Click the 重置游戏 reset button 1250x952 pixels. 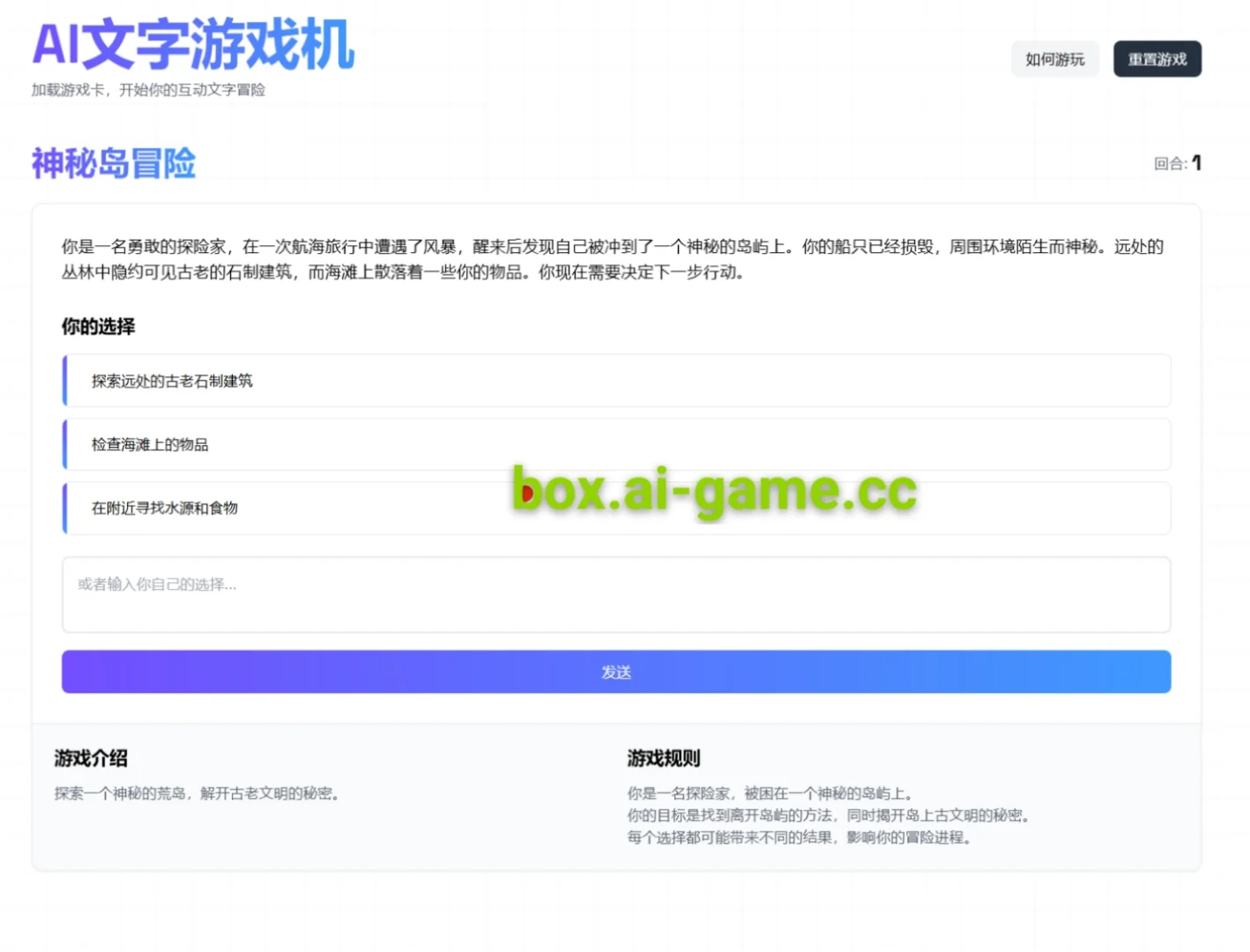(x=1157, y=59)
